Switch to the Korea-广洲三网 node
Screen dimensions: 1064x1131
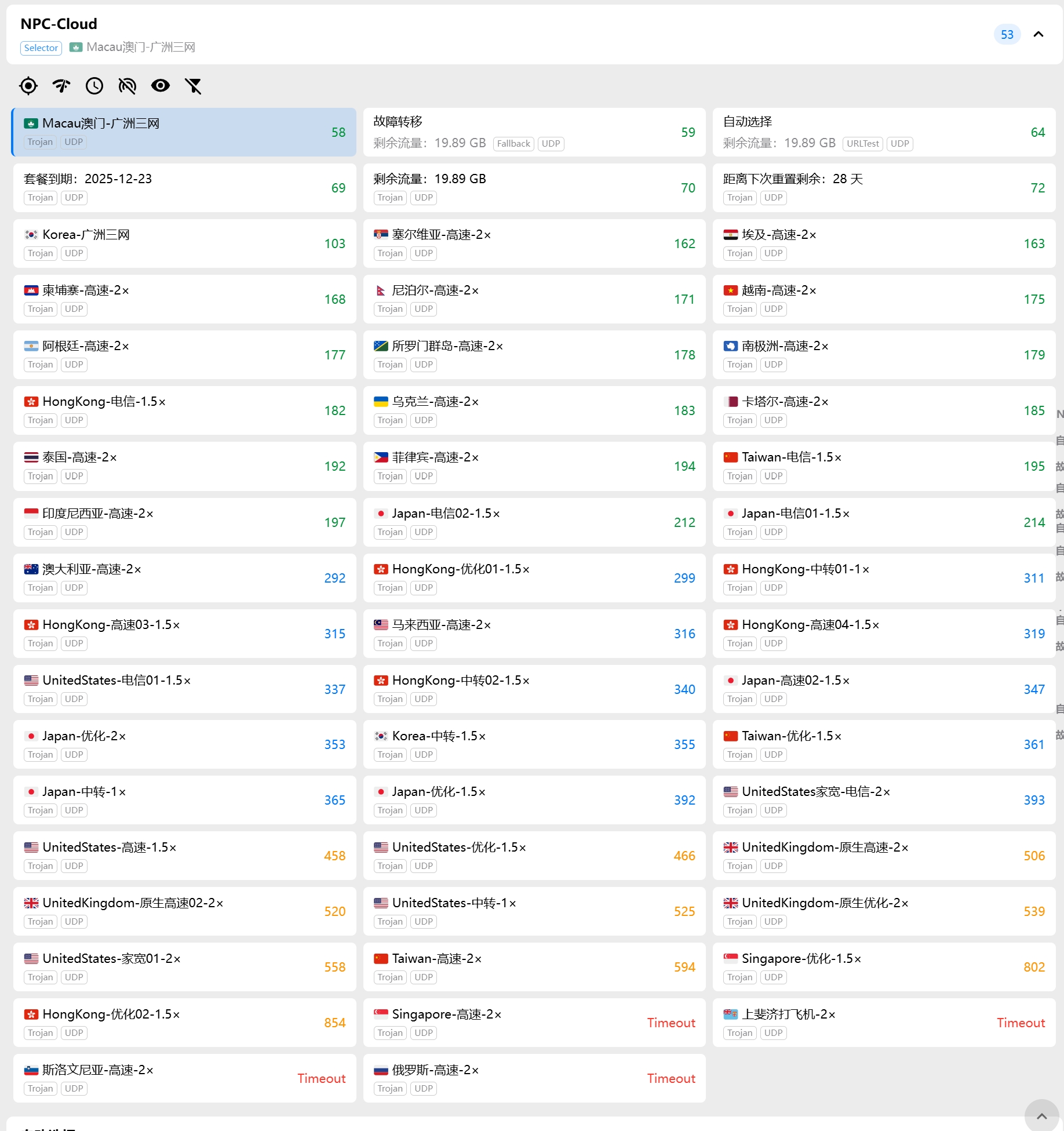[x=184, y=243]
